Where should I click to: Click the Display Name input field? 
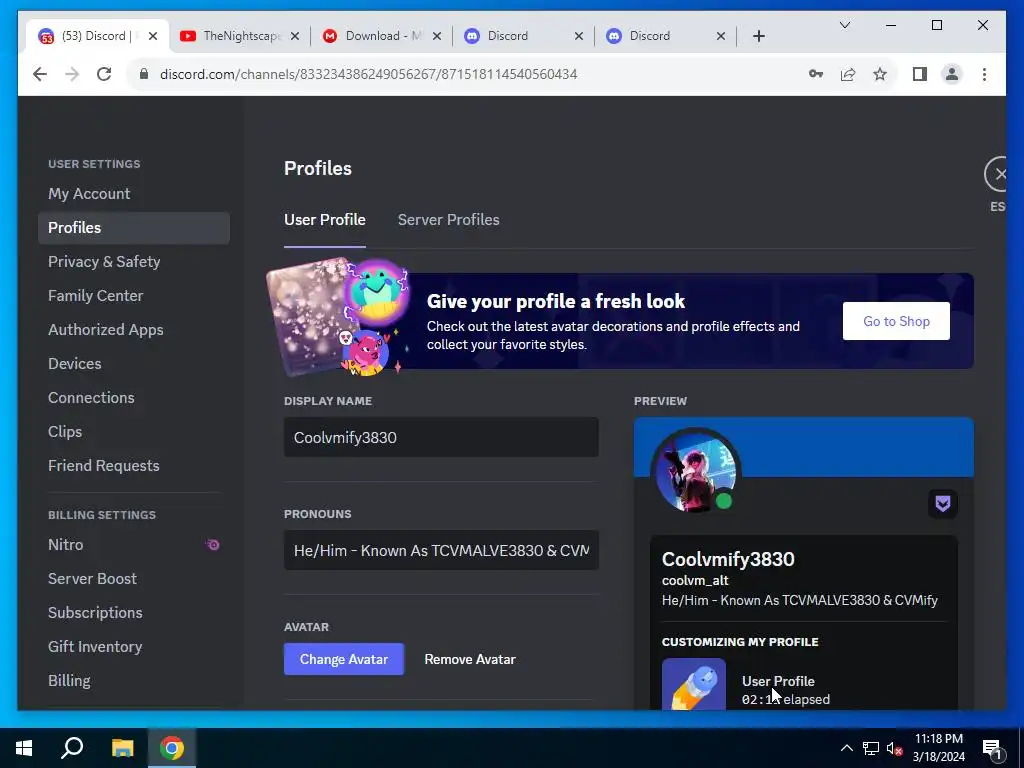(x=441, y=438)
